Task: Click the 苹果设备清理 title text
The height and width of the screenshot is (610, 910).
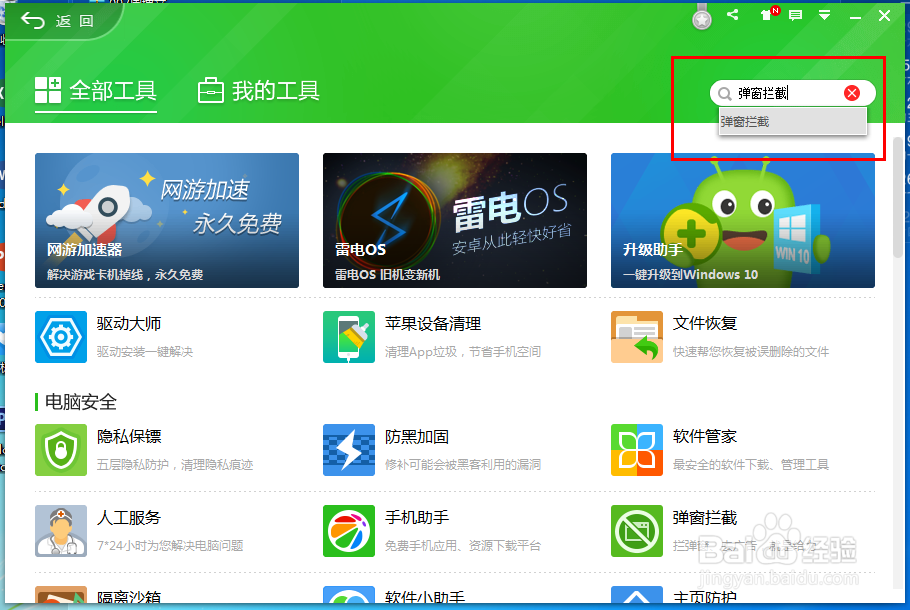Action: pyautogui.click(x=433, y=324)
